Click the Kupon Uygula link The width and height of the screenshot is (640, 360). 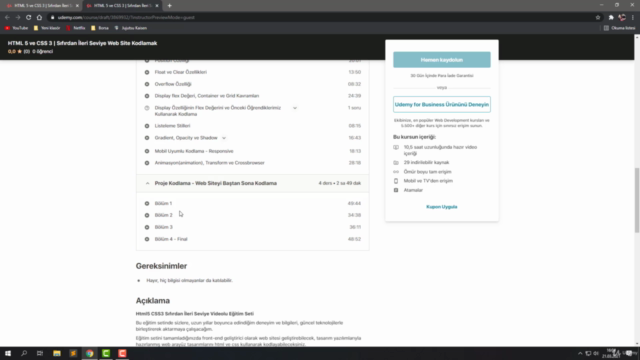pyautogui.click(x=442, y=207)
